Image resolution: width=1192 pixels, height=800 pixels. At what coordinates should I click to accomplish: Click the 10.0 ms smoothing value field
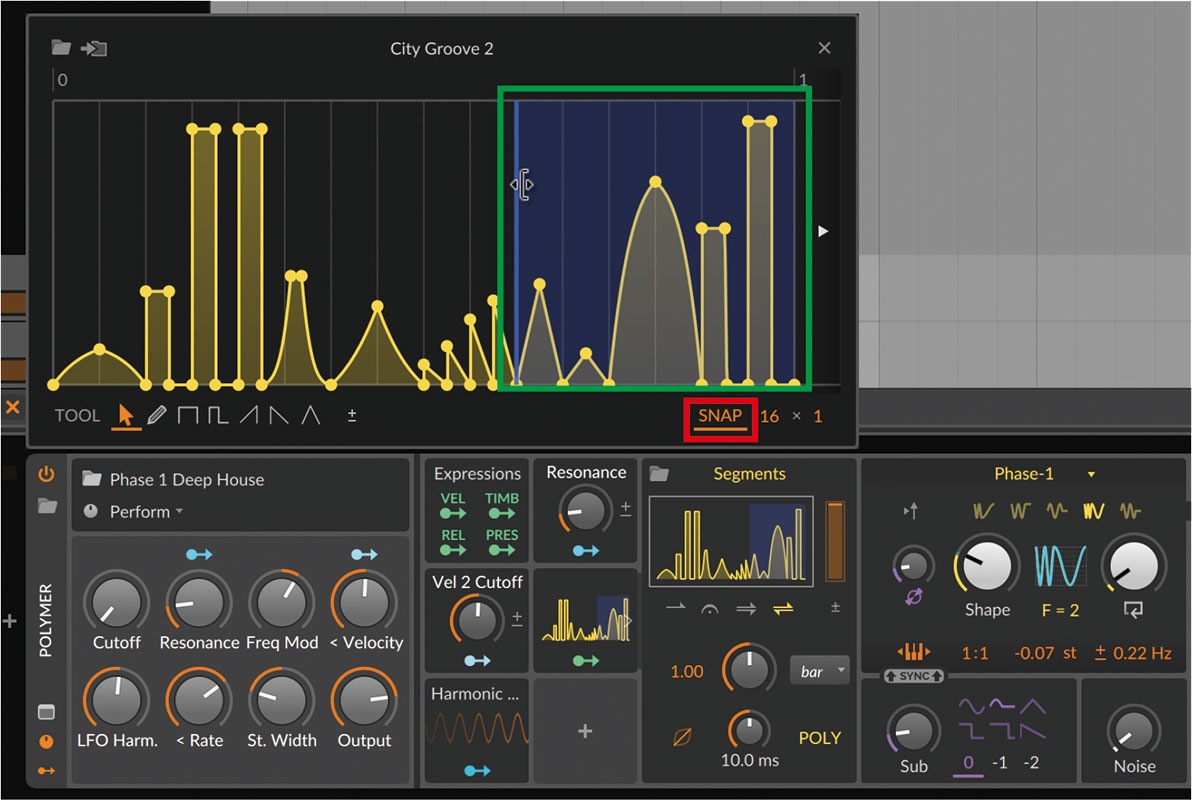coord(749,760)
